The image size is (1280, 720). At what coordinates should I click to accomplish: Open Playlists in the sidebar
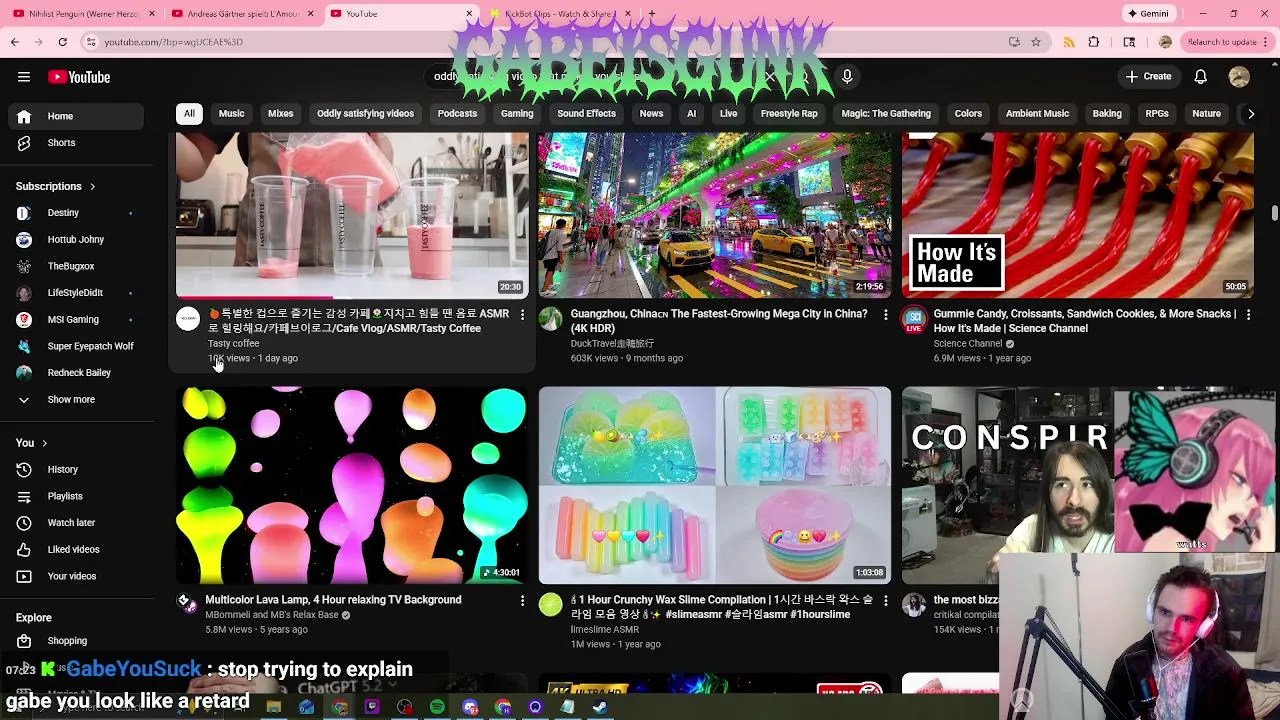tap(76, 496)
